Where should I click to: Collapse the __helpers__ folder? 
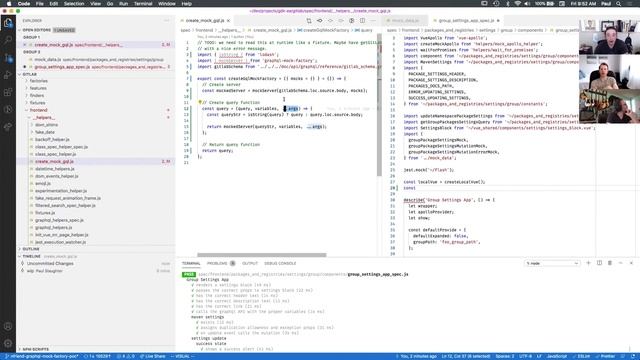coord(44,118)
